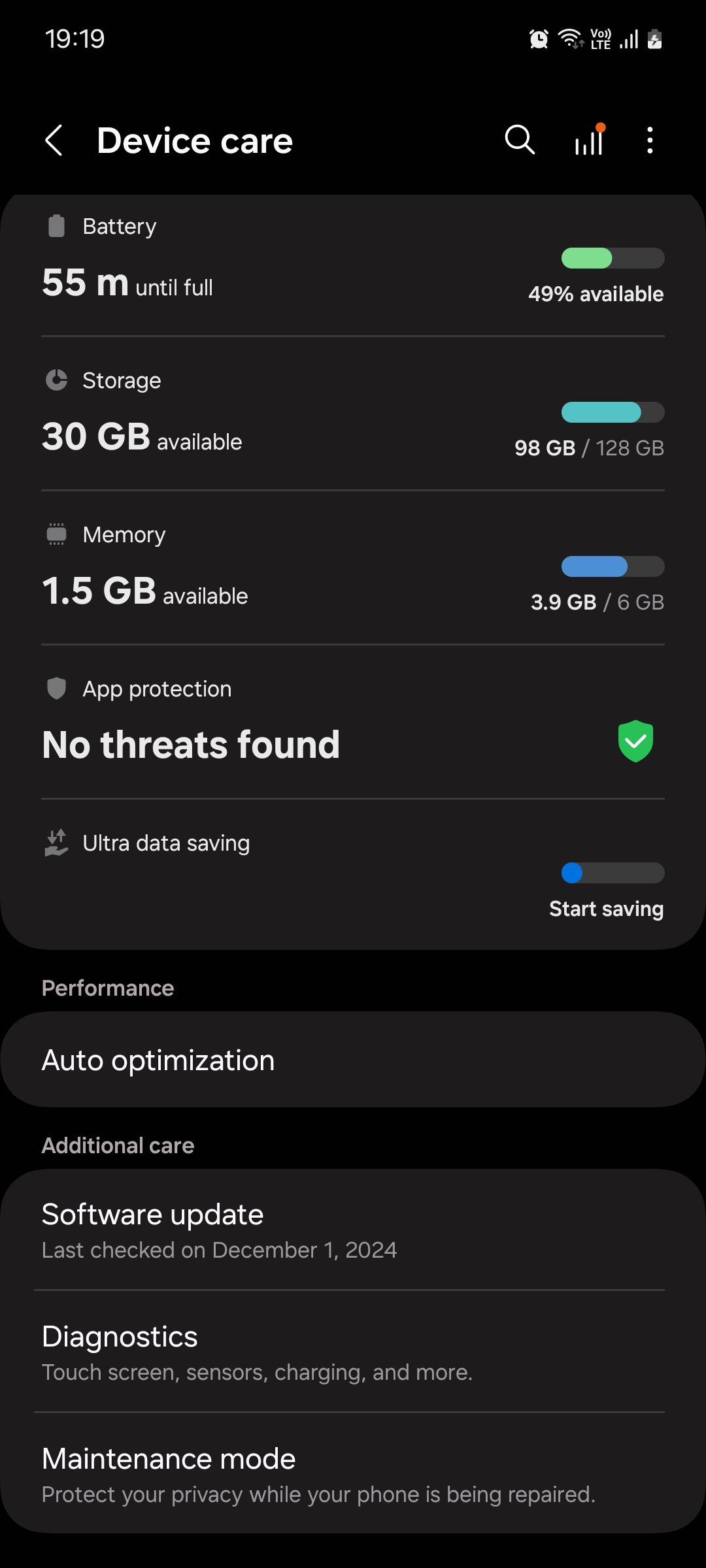Tap the Memory chip icon

point(57,534)
